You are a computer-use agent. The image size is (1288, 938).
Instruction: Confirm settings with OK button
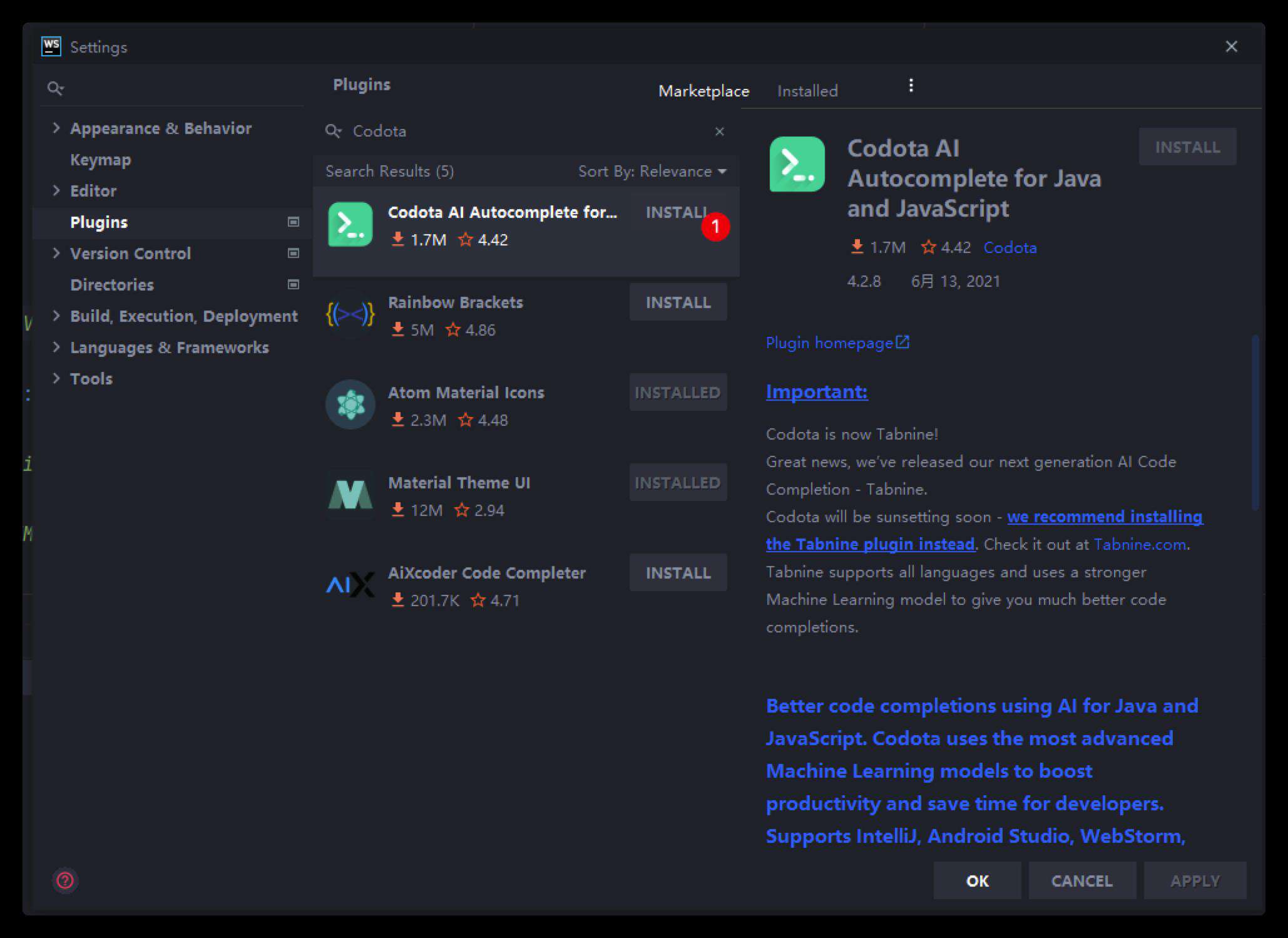(x=977, y=880)
